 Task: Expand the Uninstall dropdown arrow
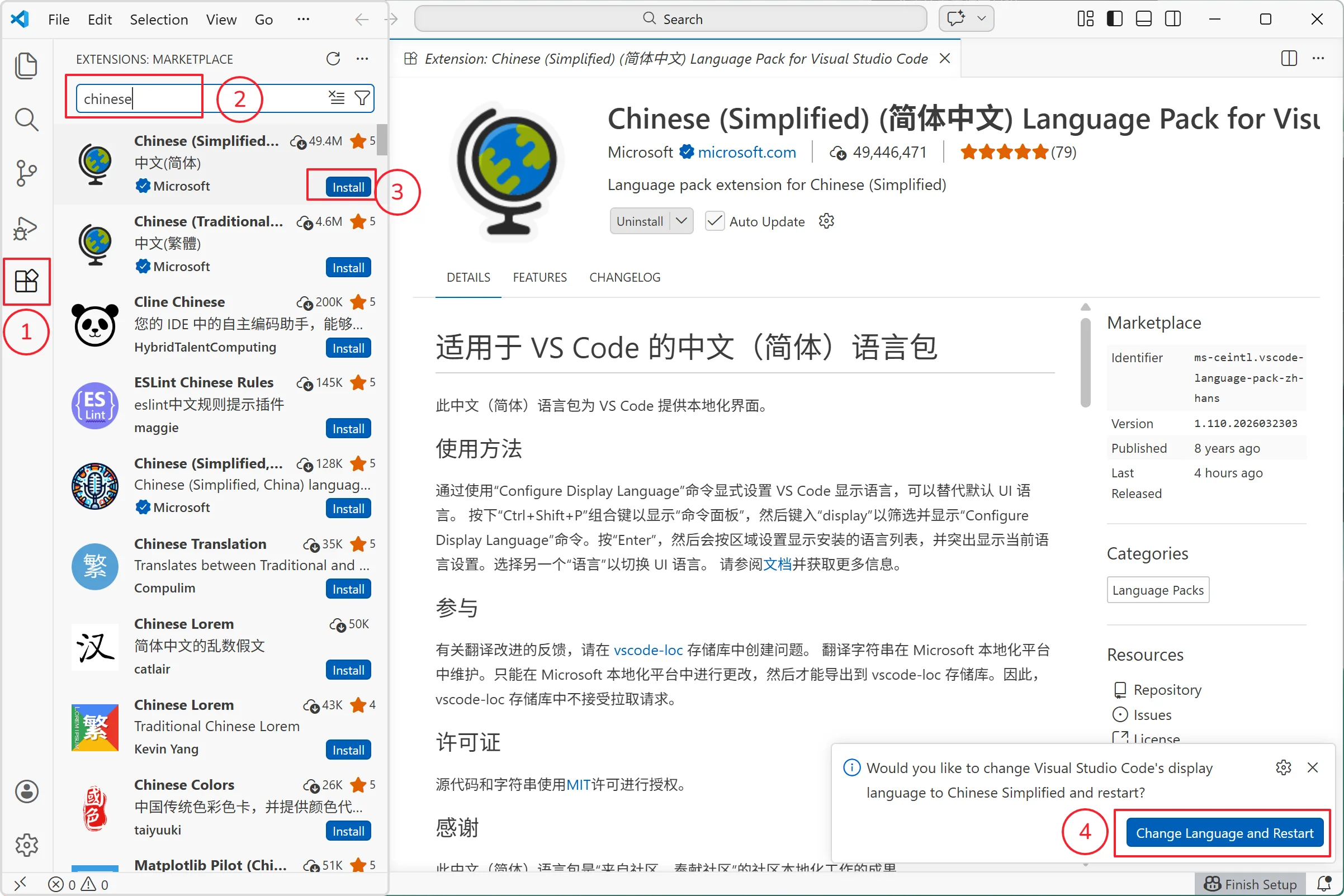click(681, 221)
